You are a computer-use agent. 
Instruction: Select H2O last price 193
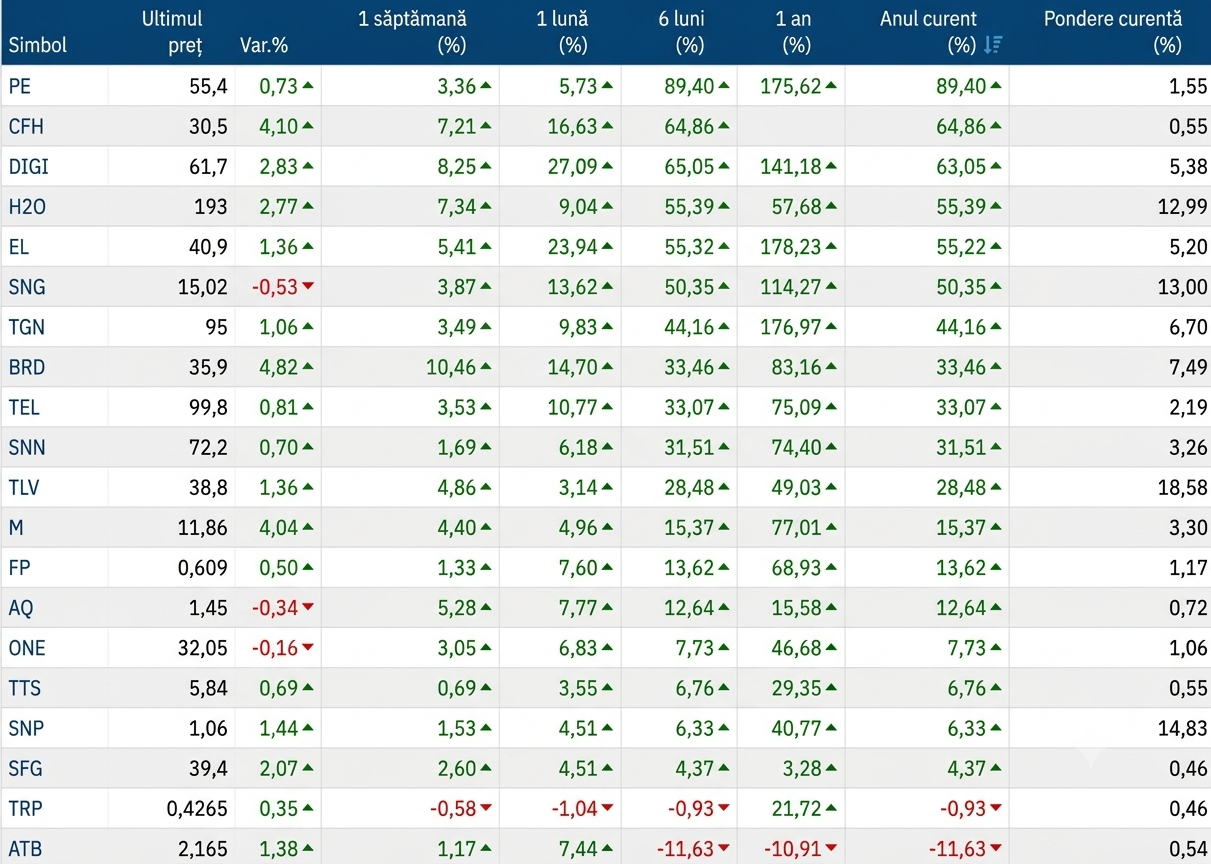click(210, 207)
